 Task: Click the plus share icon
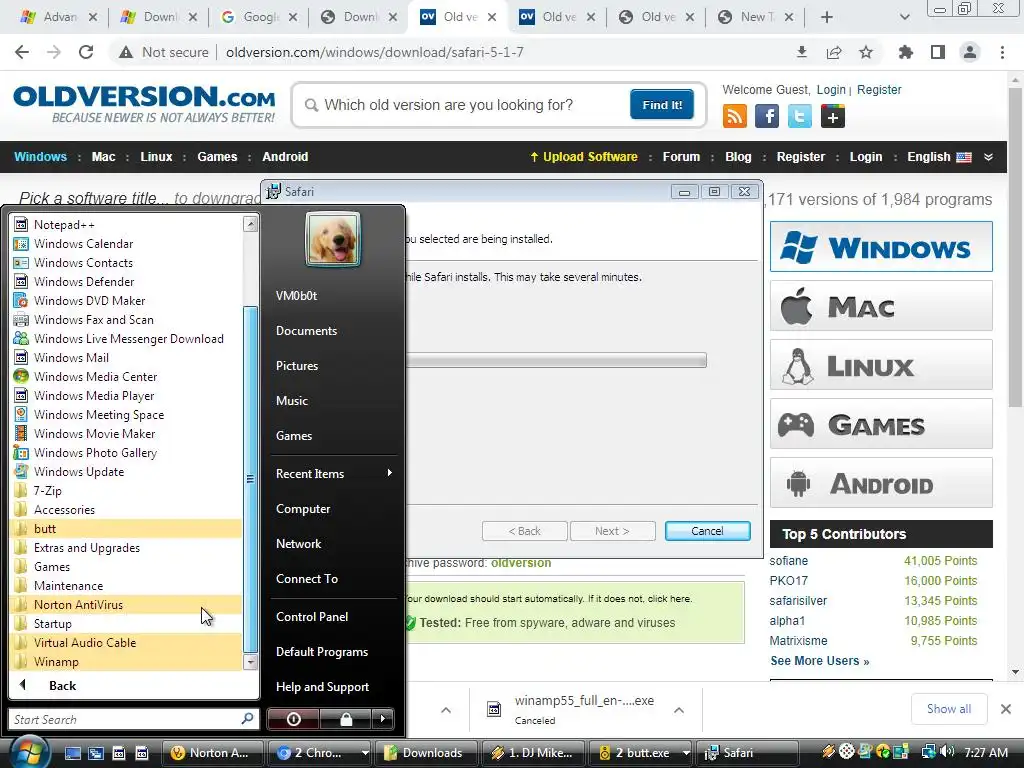click(833, 116)
